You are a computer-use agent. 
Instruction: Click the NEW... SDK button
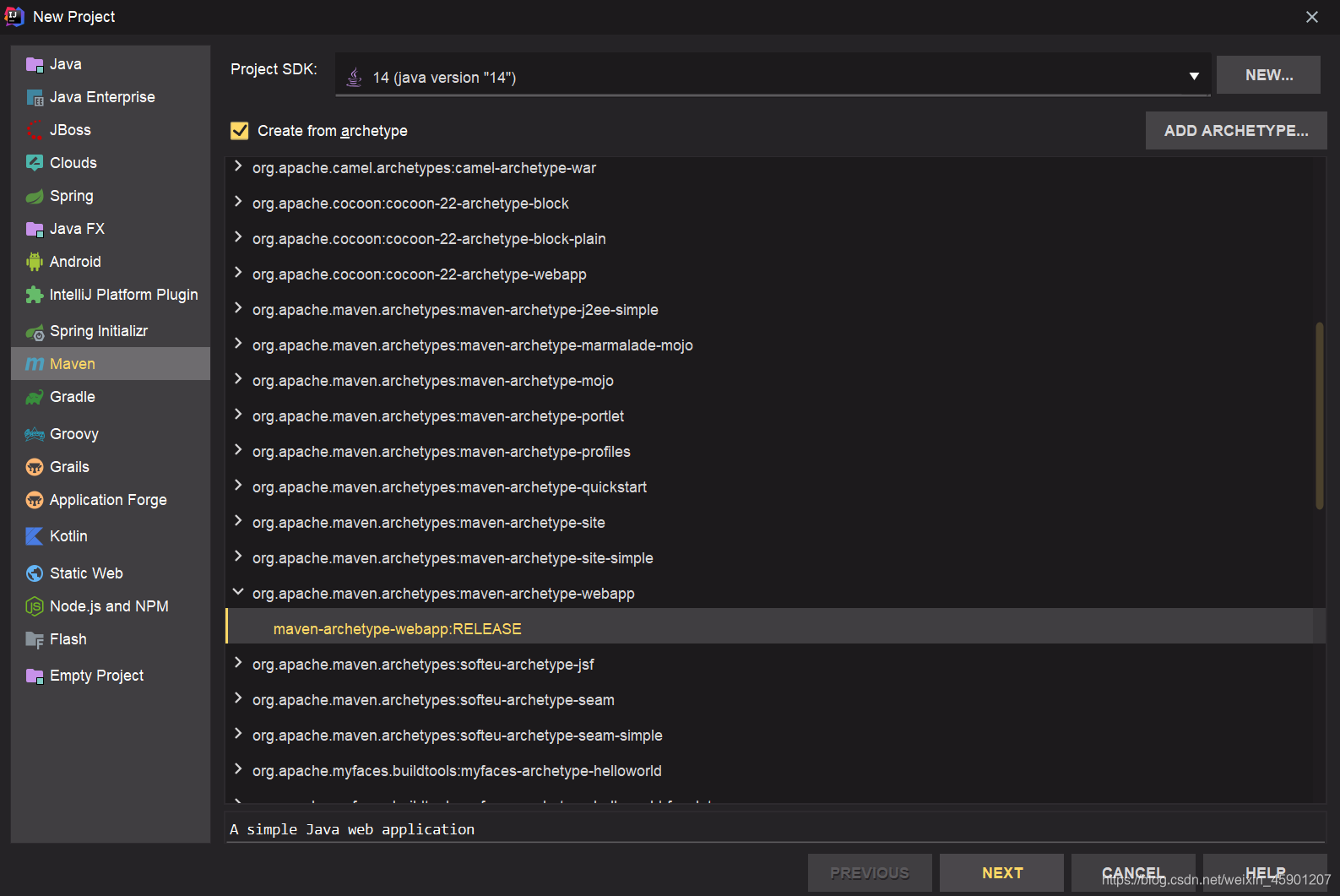1268,75
